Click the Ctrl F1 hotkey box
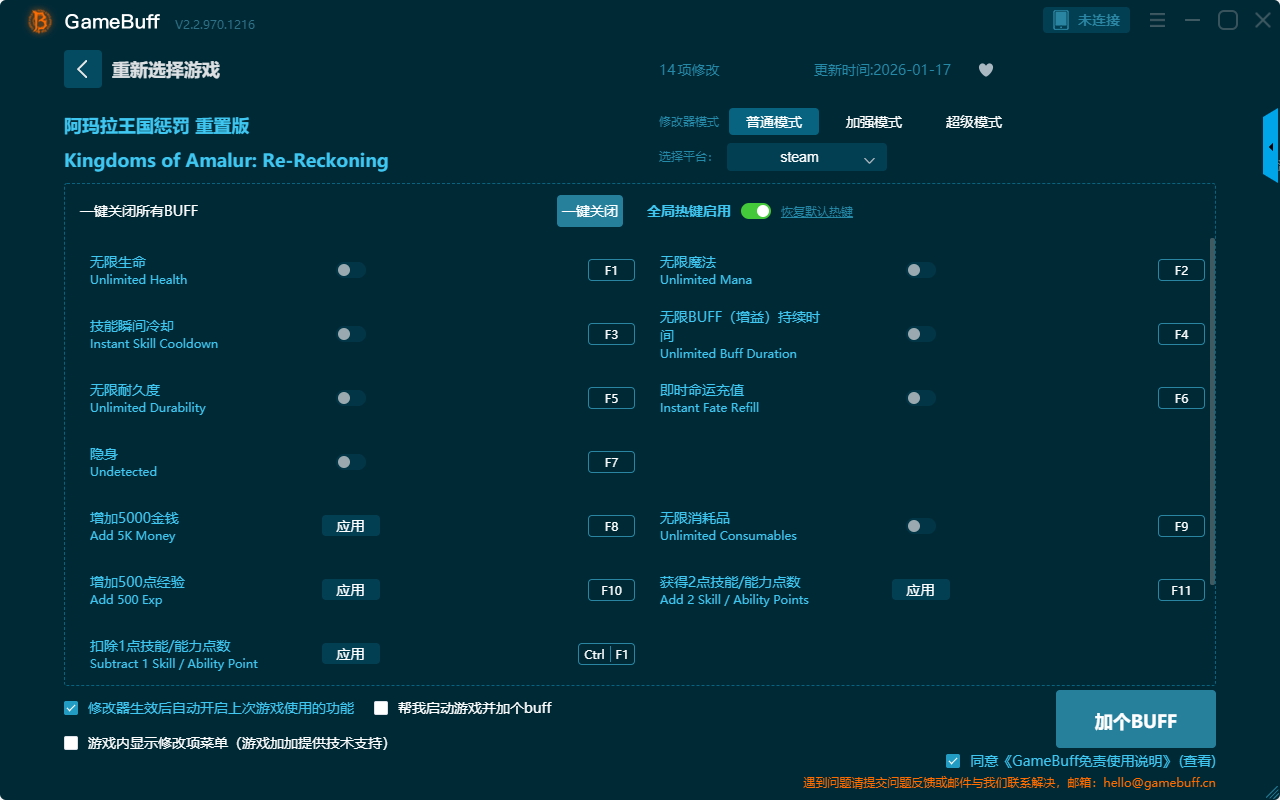This screenshot has width=1280, height=800. click(606, 654)
